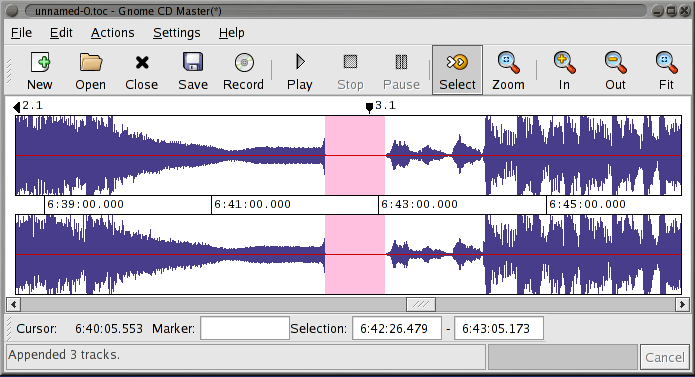The height and width of the screenshot is (377, 695).
Task: Create a new project with New icon
Action: click(x=40, y=70)
